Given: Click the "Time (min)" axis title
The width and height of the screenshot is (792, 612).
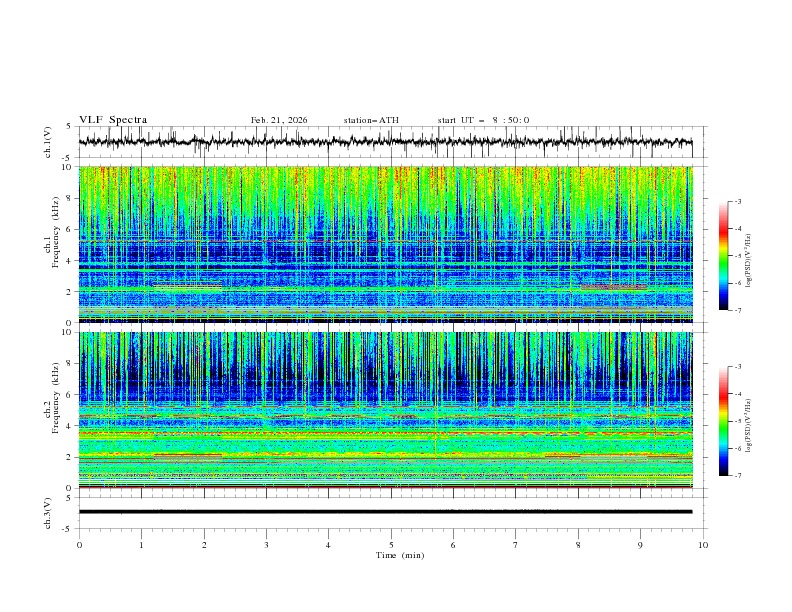Looking at the screenshot, I should (400, 555).
